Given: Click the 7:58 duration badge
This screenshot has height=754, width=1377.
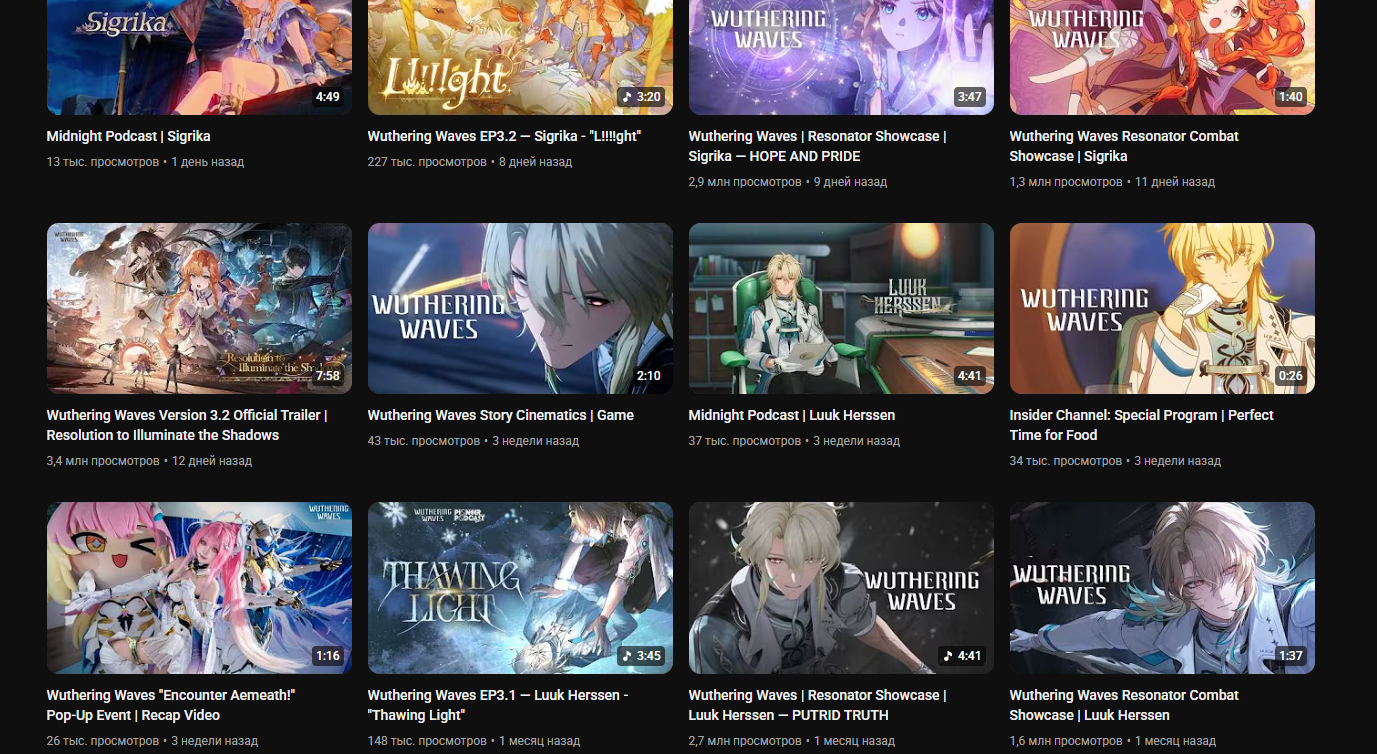Looking at the screenshot, I should point(328,376).
